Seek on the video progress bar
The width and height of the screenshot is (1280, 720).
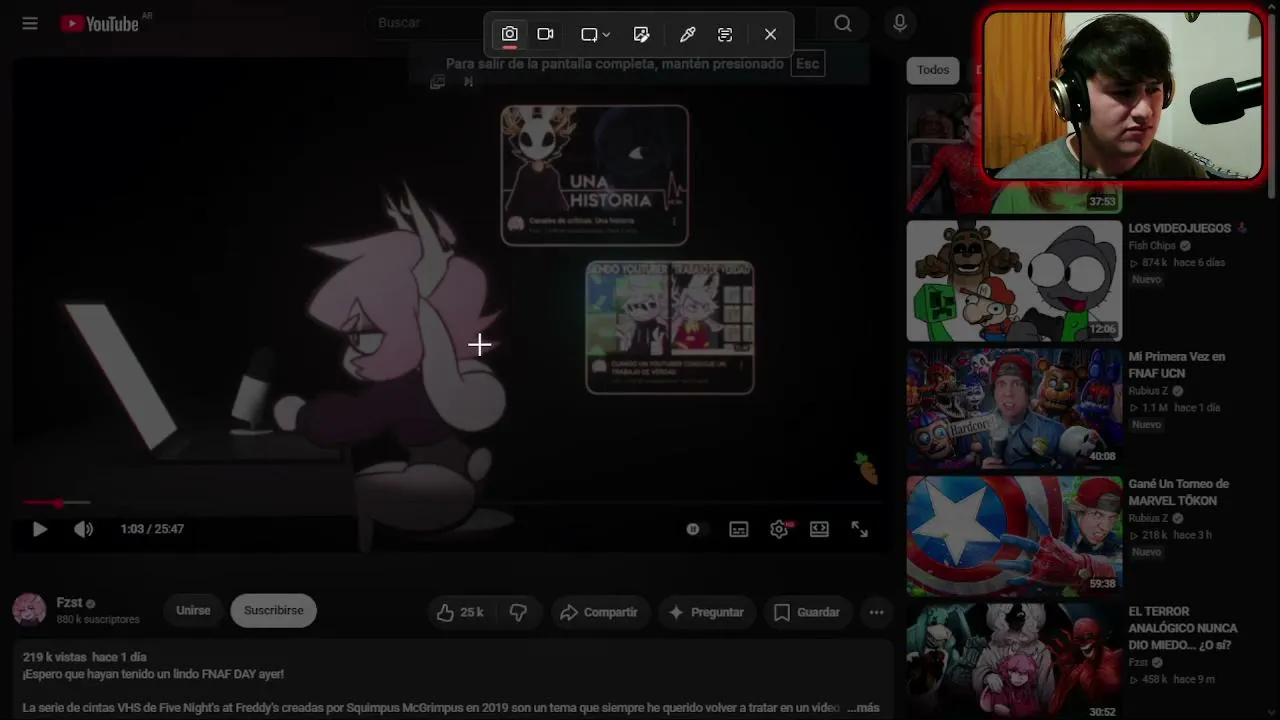450,503
